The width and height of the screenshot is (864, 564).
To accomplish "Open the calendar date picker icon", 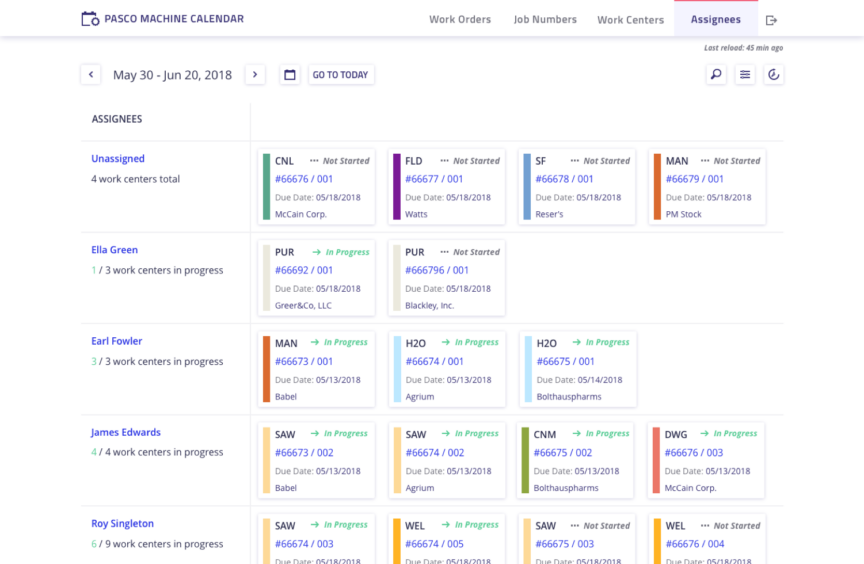I will pos(290,75).
